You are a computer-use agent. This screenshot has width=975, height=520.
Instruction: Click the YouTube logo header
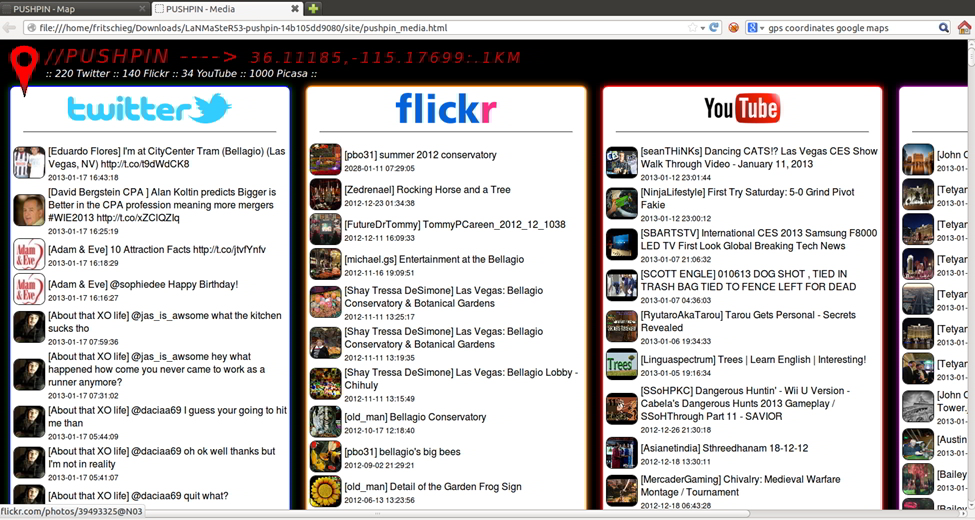coord(742,108)
